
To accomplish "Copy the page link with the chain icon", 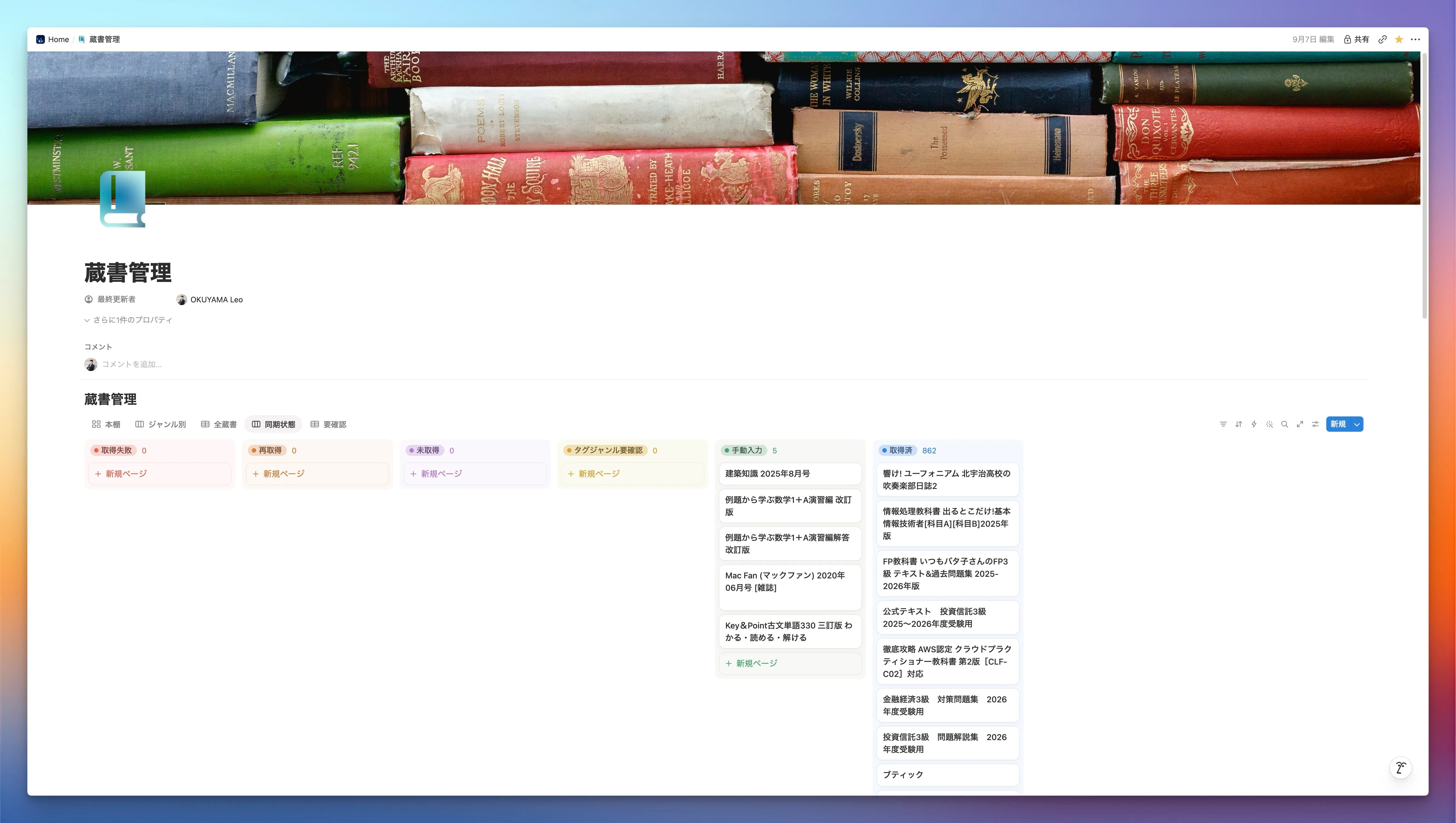I will (1382, 39).
